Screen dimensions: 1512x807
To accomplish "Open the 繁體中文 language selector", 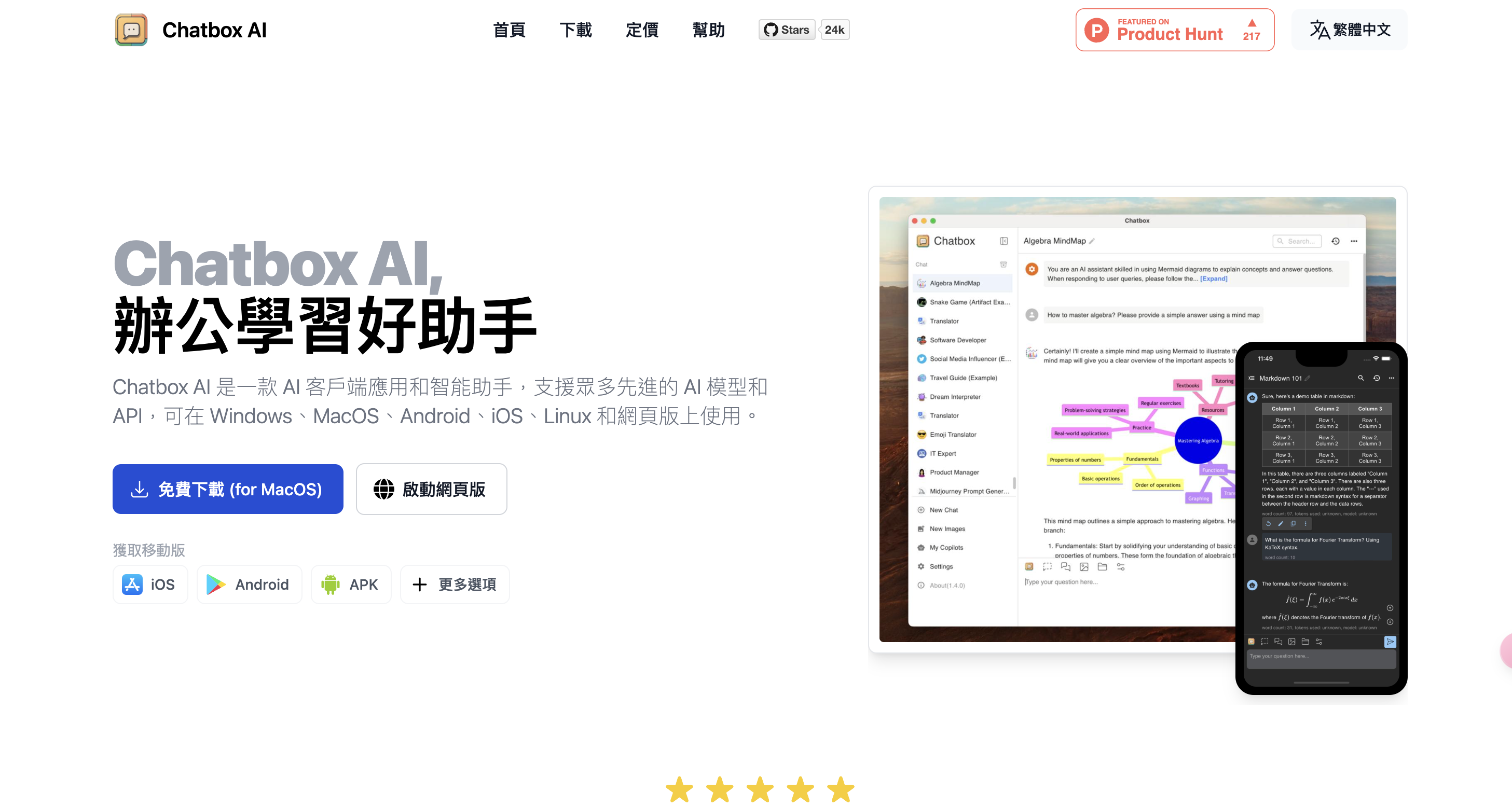I will tap(1350, 30).
